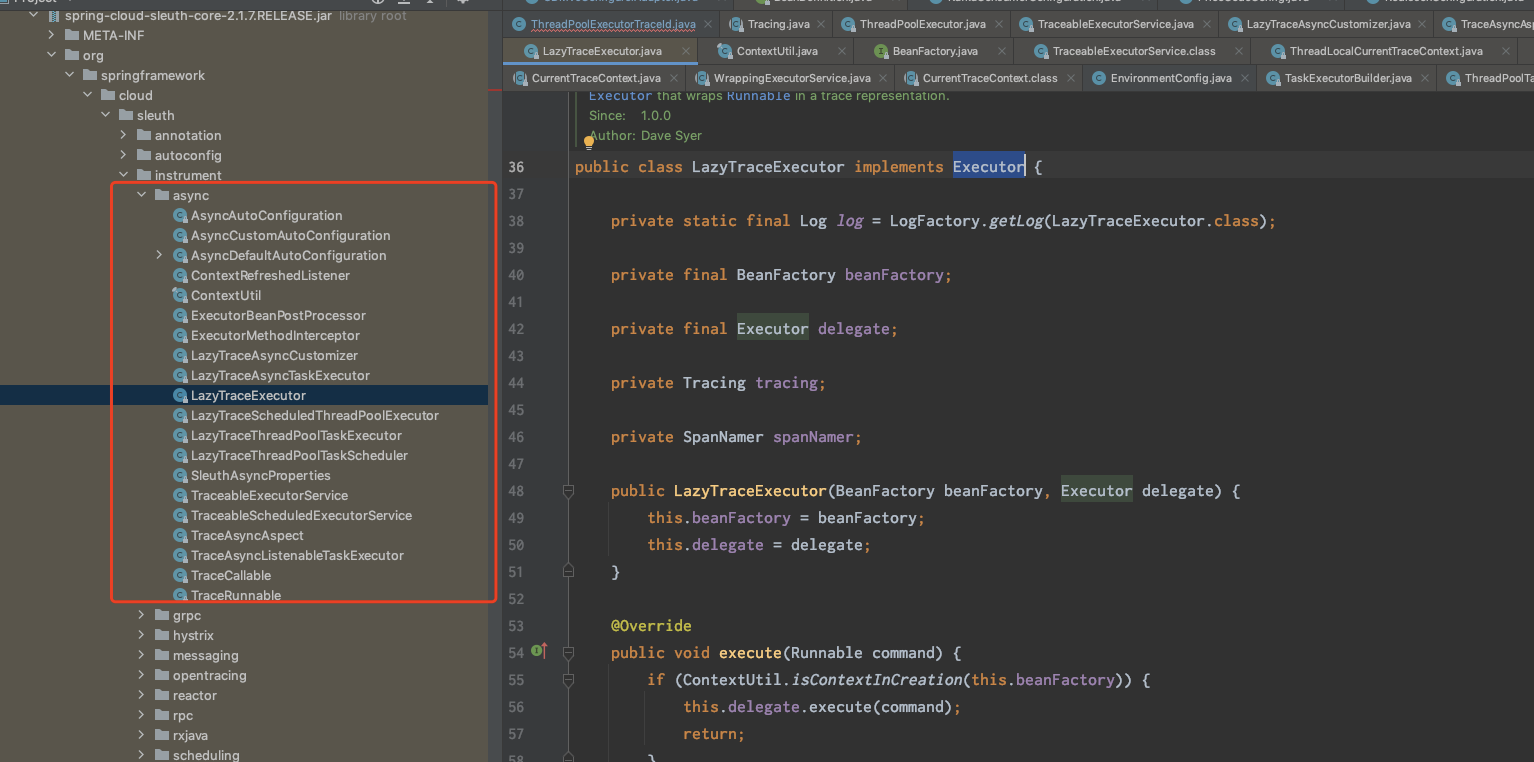Select LazyTraceExecutor in the project tree
1534x762 pixels.
248,396
